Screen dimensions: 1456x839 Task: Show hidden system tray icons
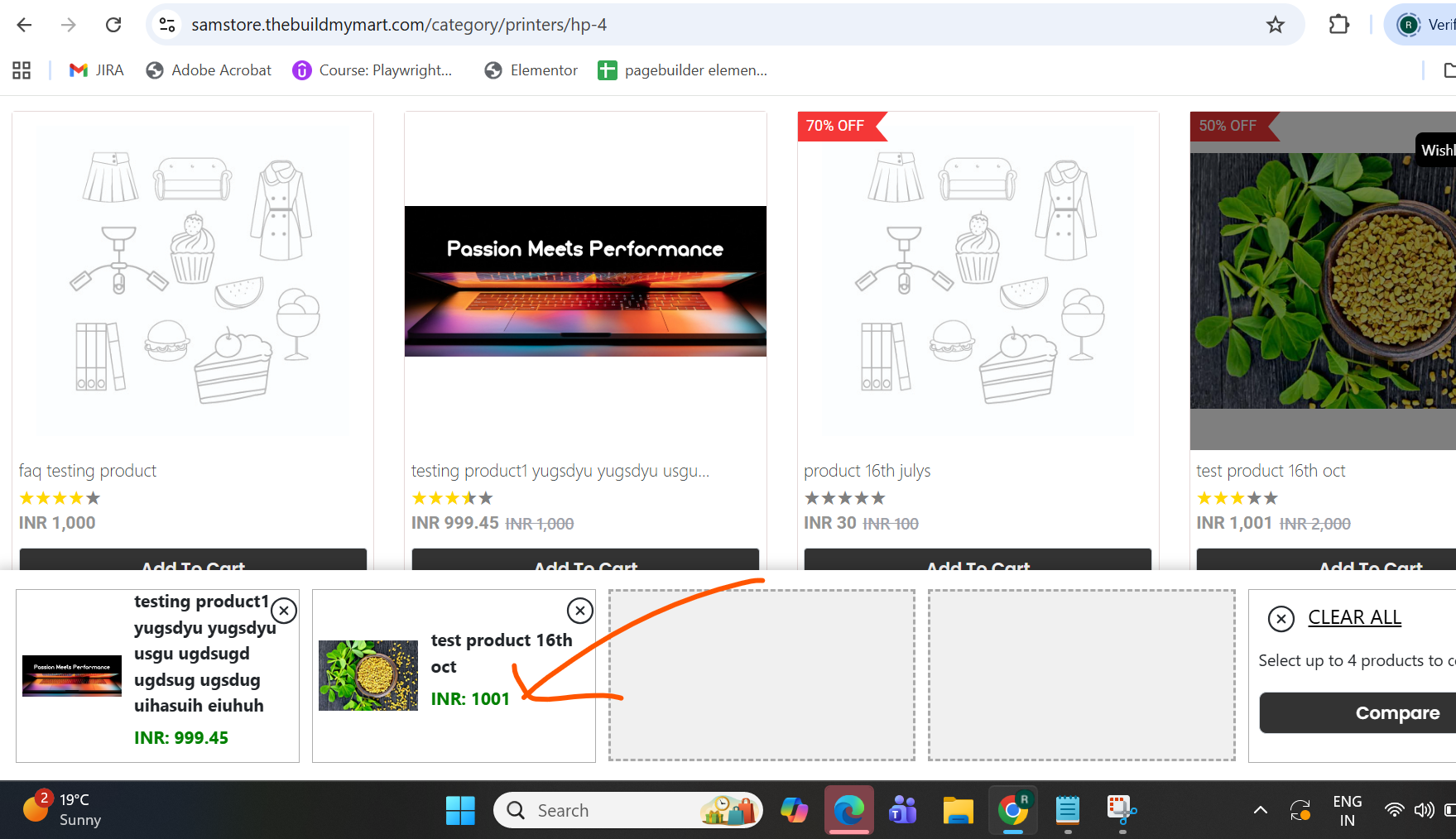pos(1261,811)
